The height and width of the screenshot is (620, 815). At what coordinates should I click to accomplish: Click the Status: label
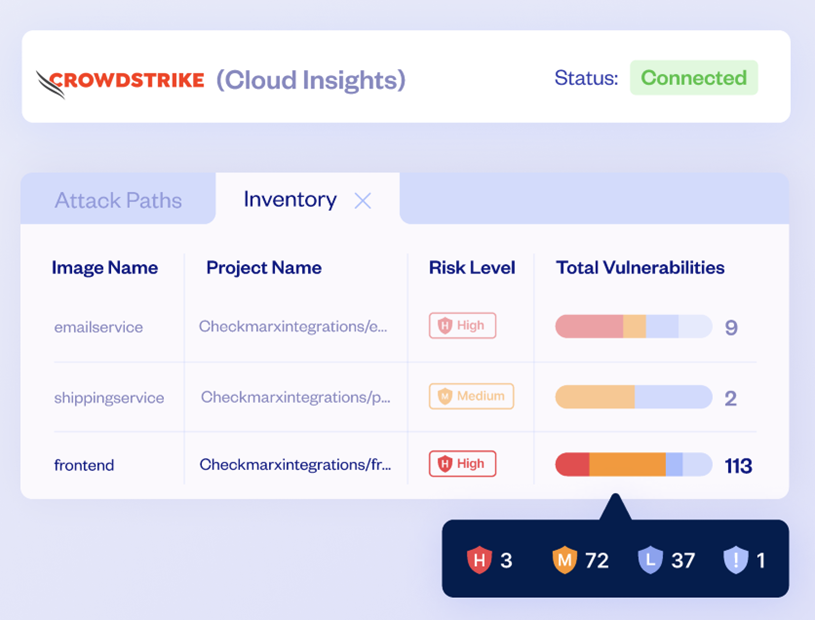586,78
